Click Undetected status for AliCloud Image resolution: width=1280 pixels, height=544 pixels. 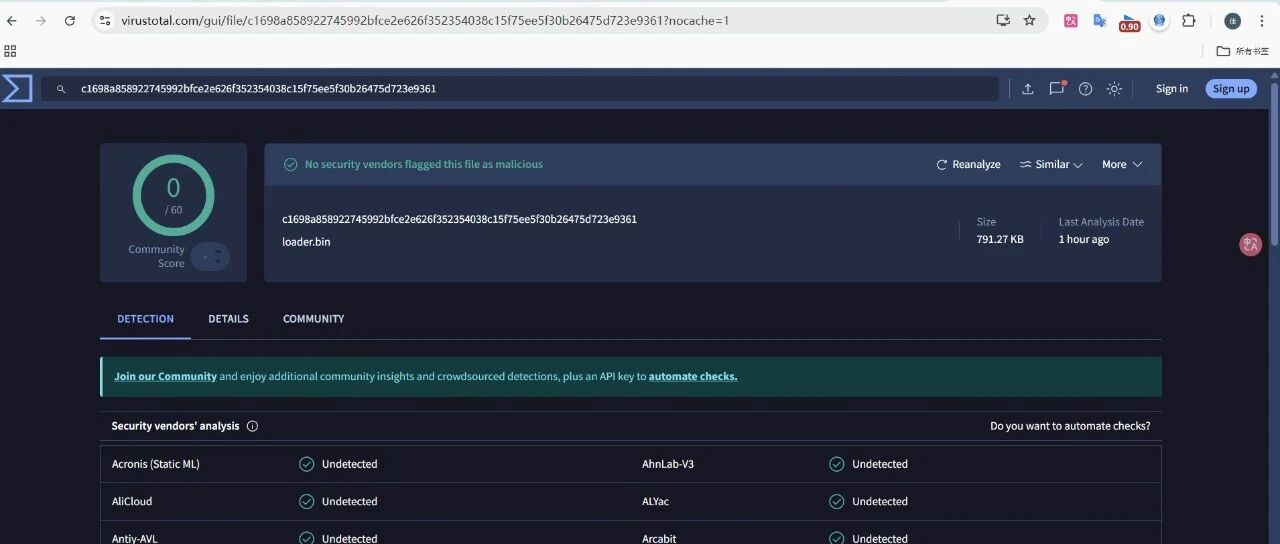338,502
